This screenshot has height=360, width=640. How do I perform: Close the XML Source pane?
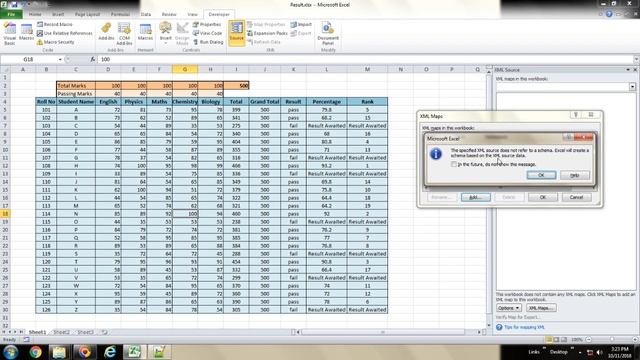coord(635,70)
